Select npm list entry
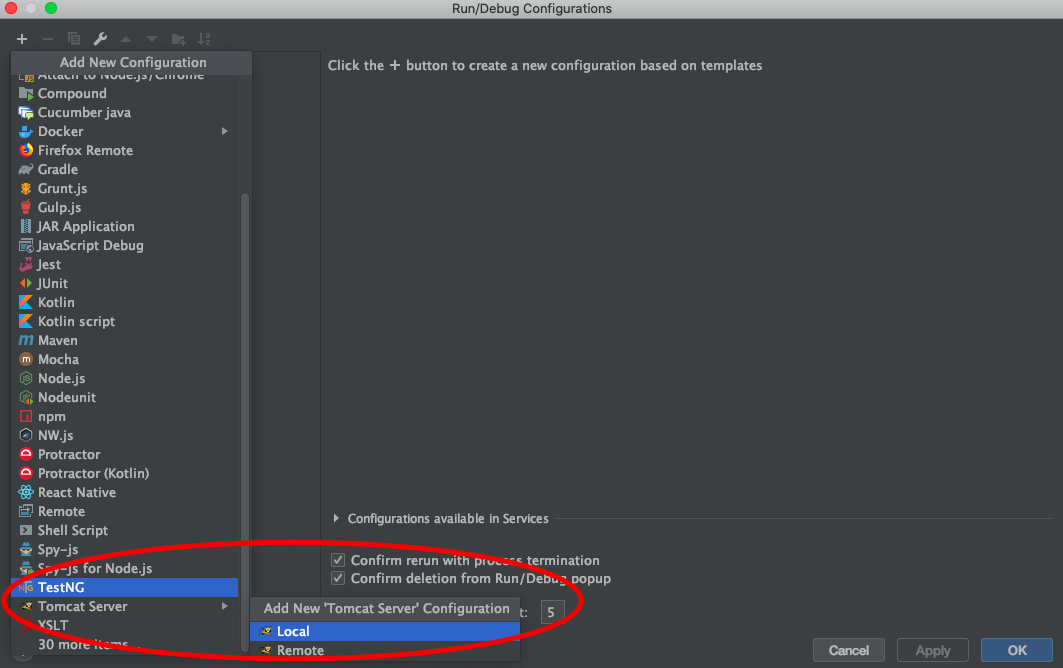Screen dimensions: 1063x668 coord(125,416)
